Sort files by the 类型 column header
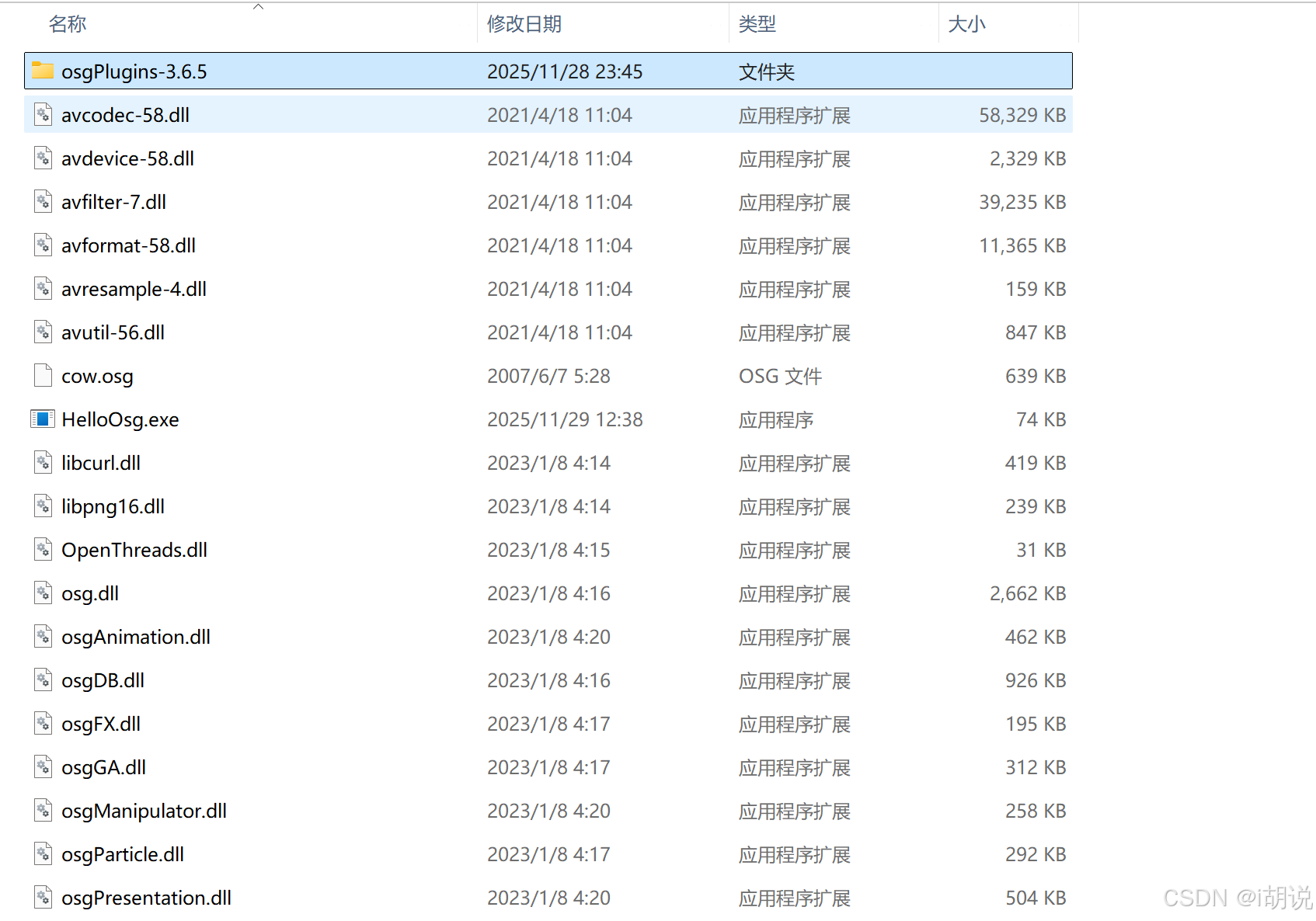1316x921 pixels. [759, 24]
